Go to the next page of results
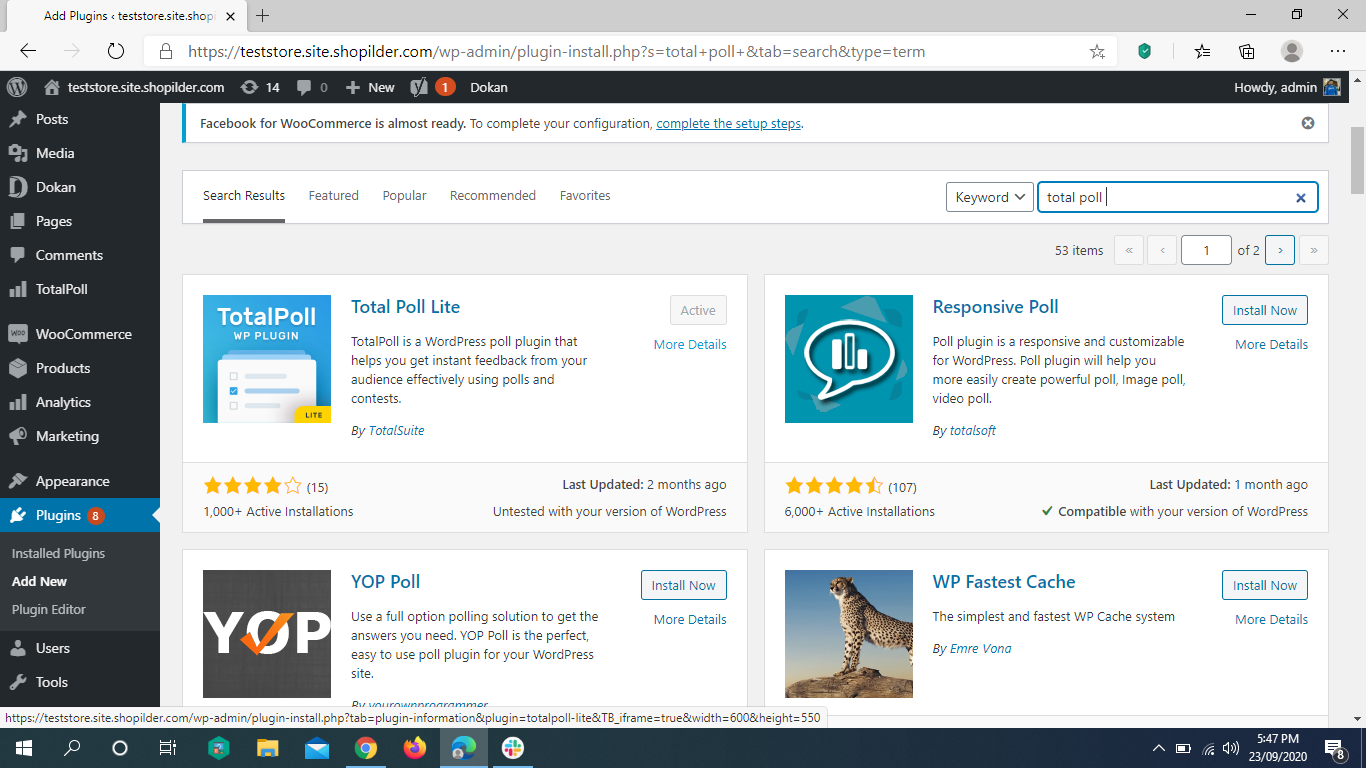Image resolution: width=1366 pixels, height=768 pixels. [x=1280, y=250]
